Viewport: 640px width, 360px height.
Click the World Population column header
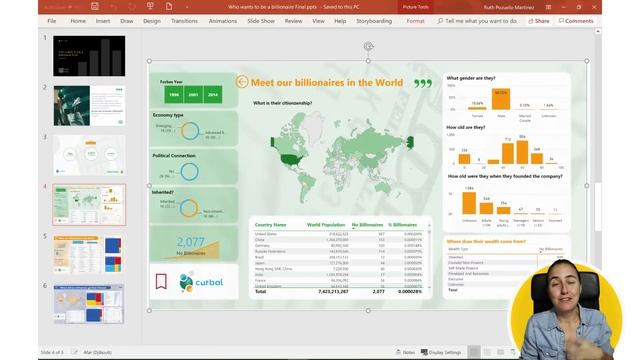(326, 225)
